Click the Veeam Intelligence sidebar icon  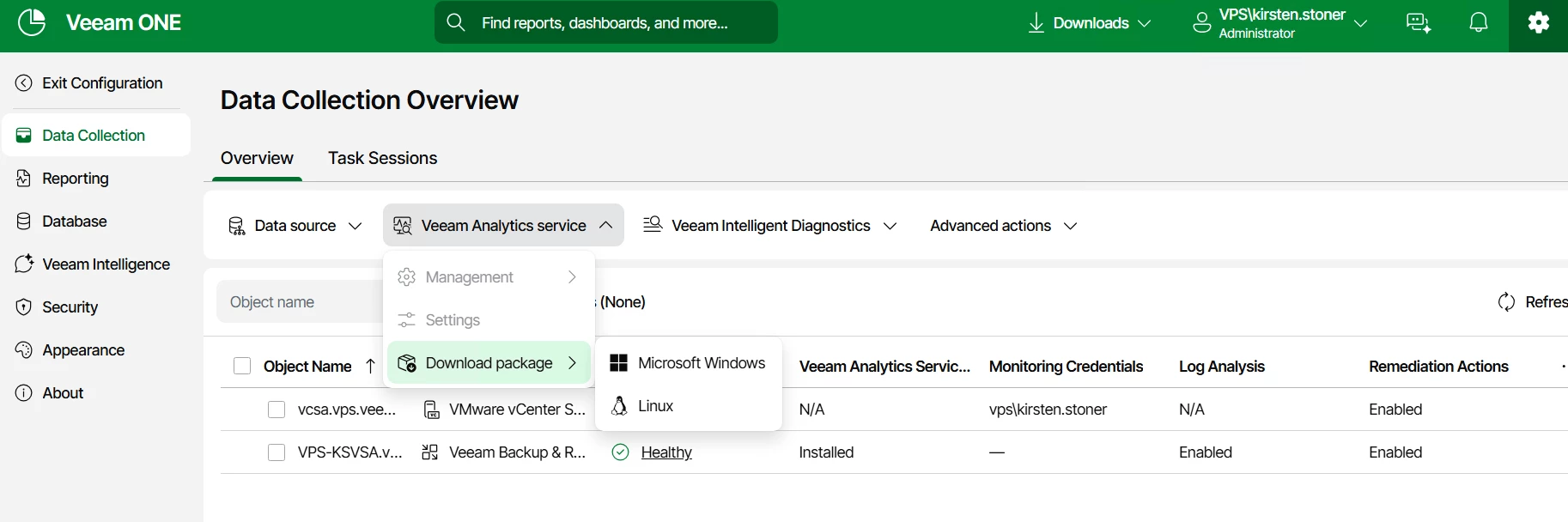24,264
